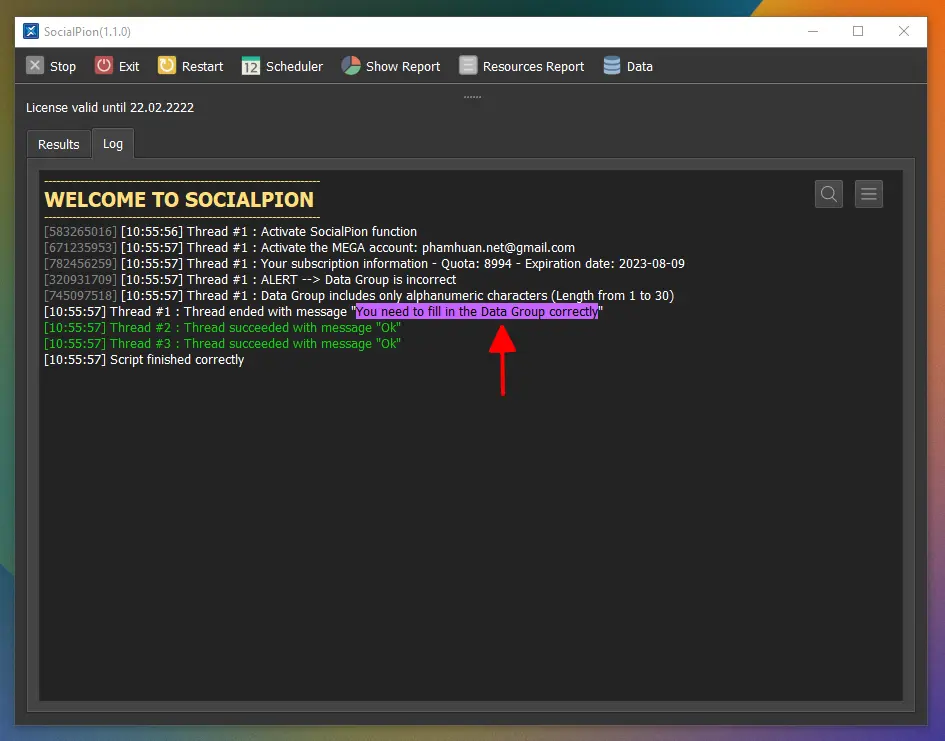
Task: Click the Thread #2 succeeded log line
Action: [x=222, y=327]
